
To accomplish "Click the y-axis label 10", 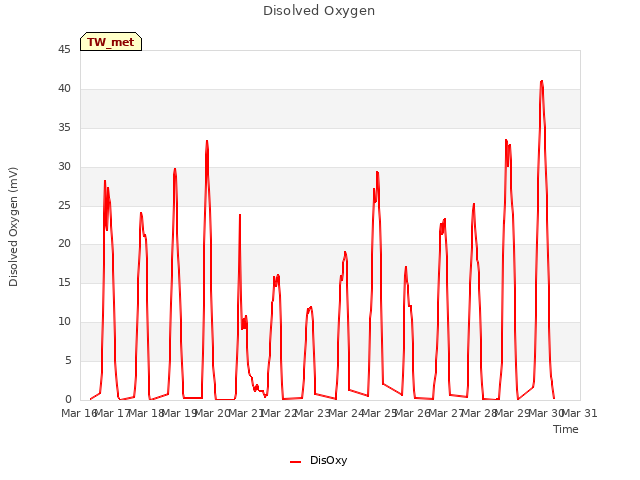I will (x=64, y=321).
